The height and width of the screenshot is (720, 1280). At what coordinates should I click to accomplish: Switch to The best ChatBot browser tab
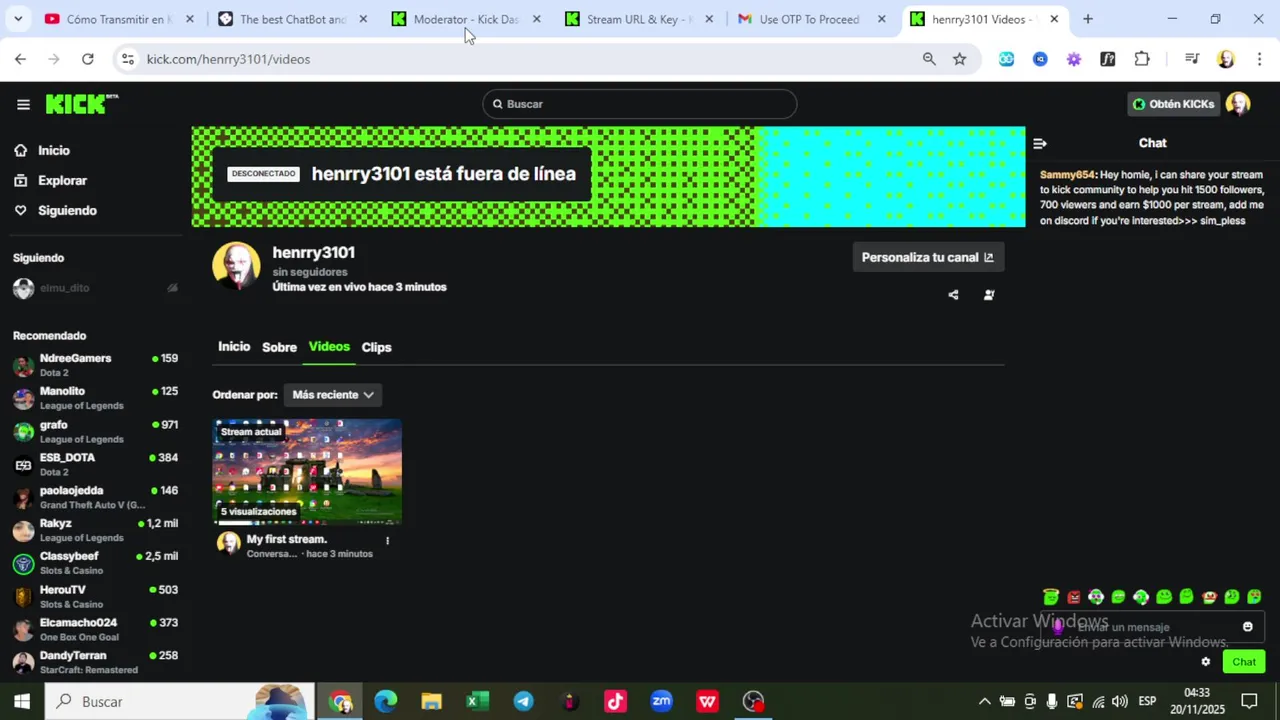click(x=293, y=19)
